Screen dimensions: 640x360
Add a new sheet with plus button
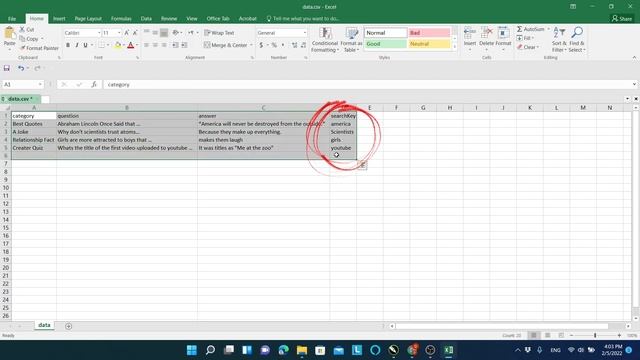coord(69,326)
